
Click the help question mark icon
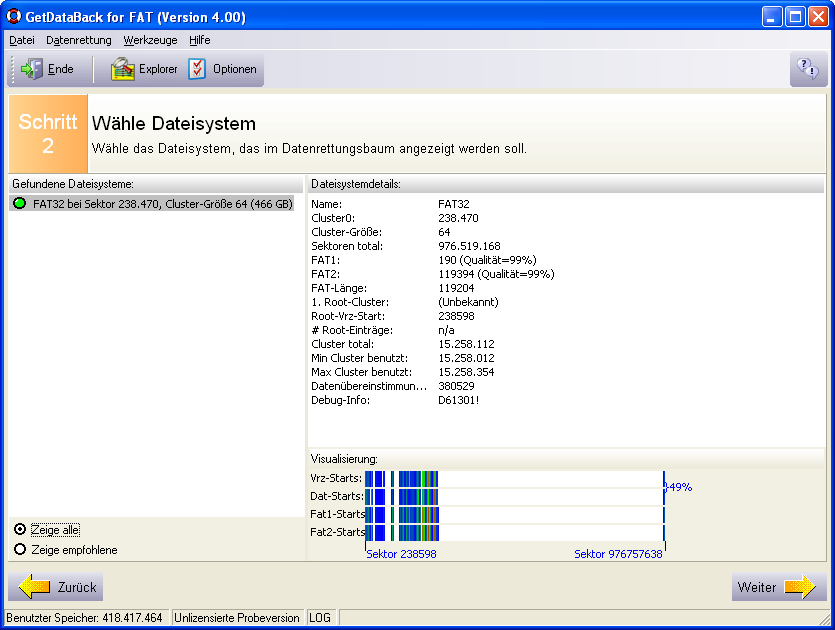(808, 69)
